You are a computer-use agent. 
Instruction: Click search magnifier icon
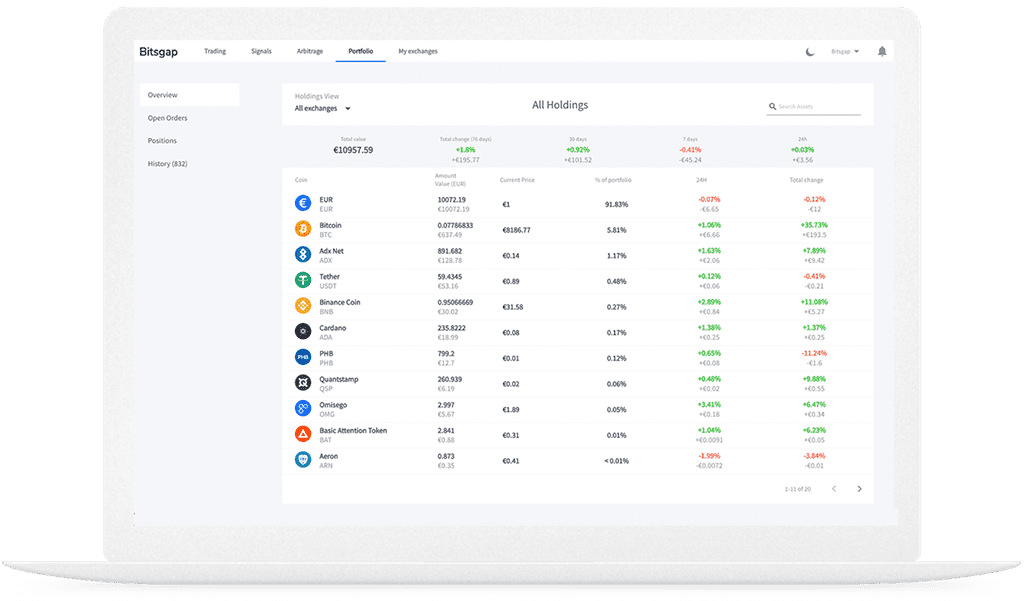773,106
